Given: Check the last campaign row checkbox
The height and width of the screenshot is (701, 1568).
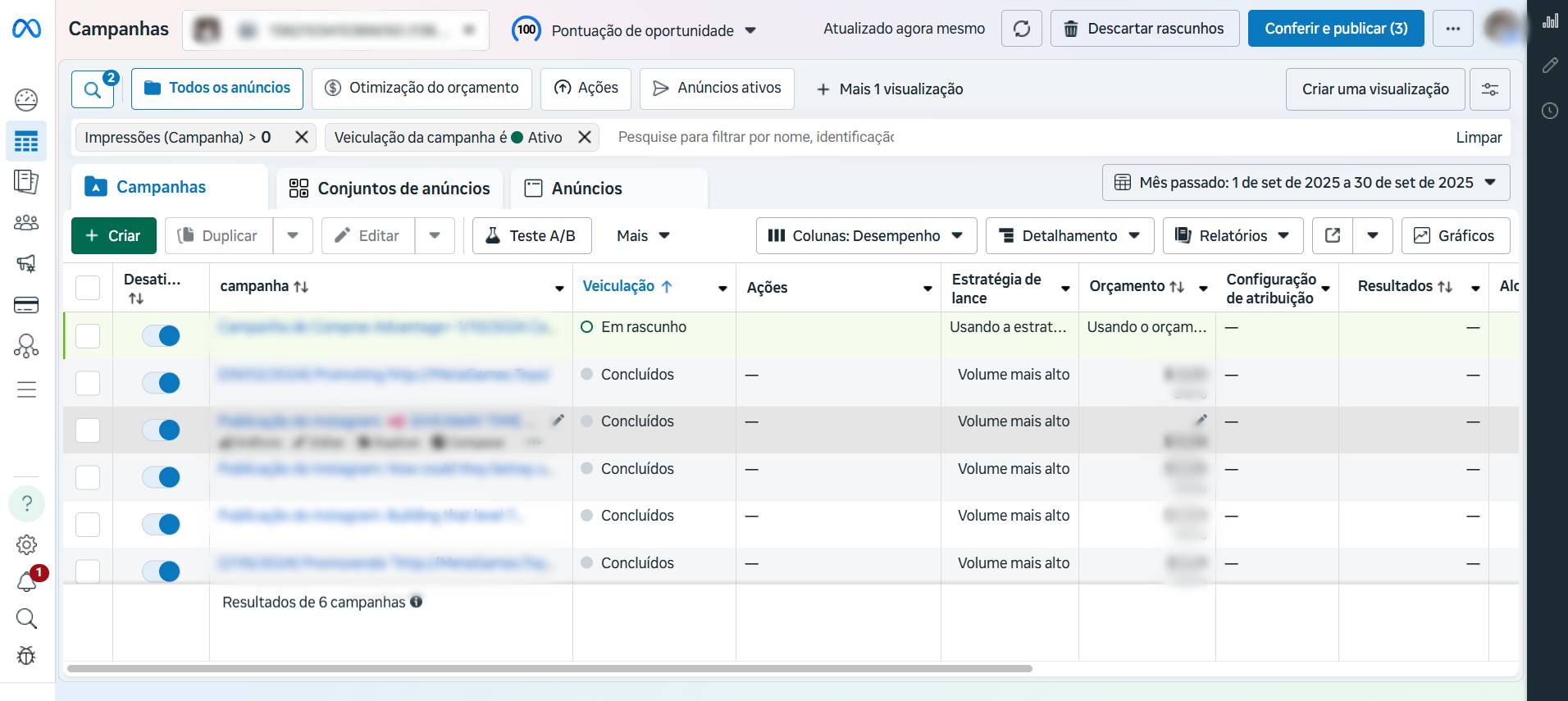Looking at the screenshot, I should (88, 569).
